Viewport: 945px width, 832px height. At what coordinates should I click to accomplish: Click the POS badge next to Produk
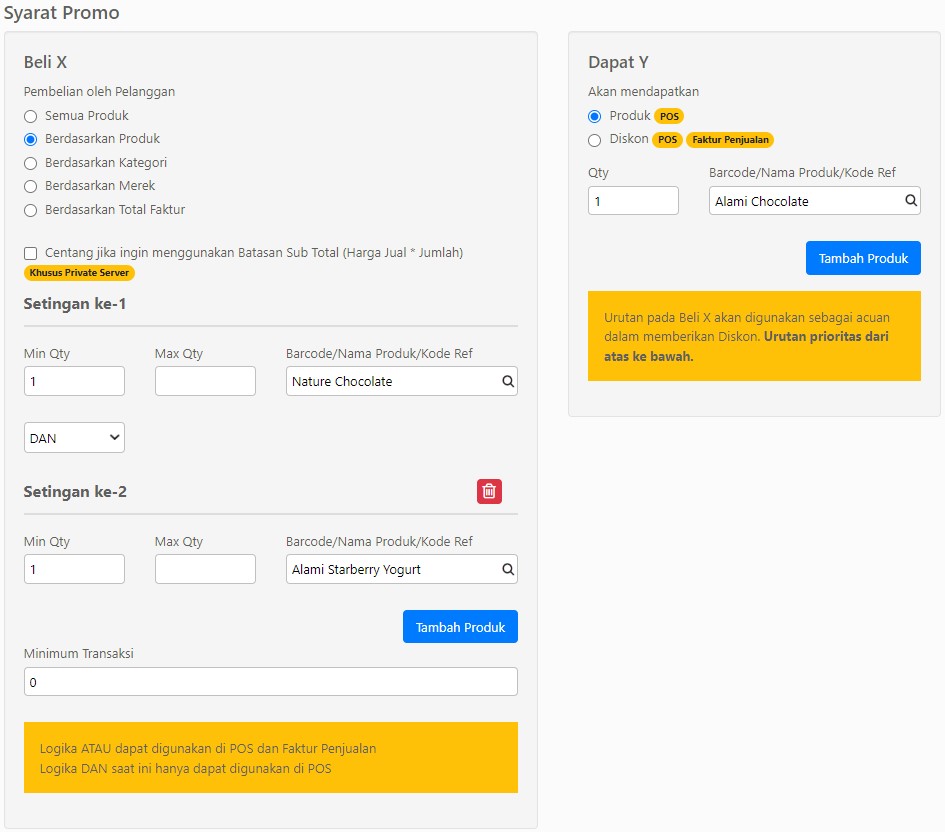point(669,116)
